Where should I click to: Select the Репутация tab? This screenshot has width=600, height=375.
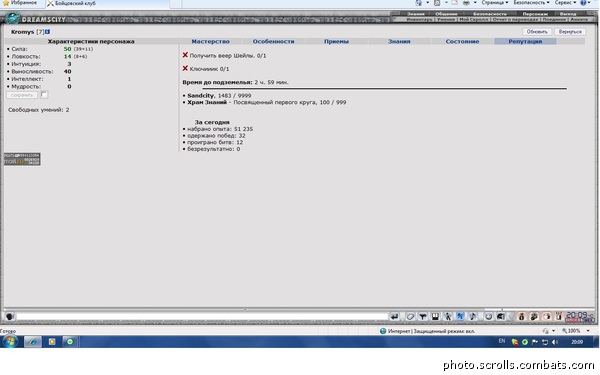525,41
